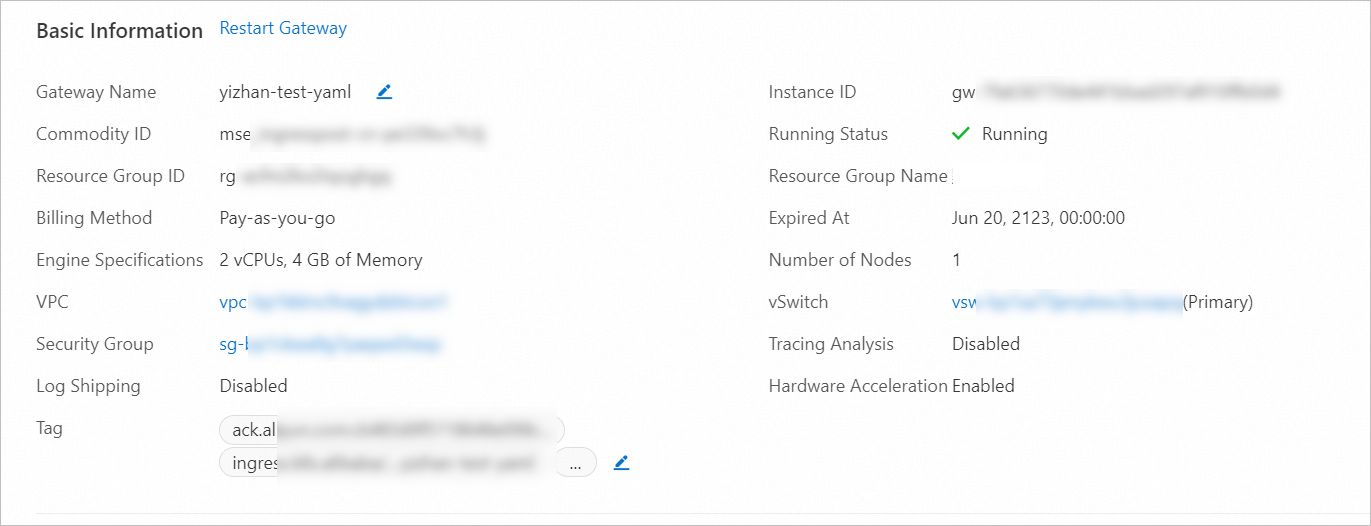The image size is (1371, 526).
Task: Click the Billing Method label
Action: pos(94,218)
